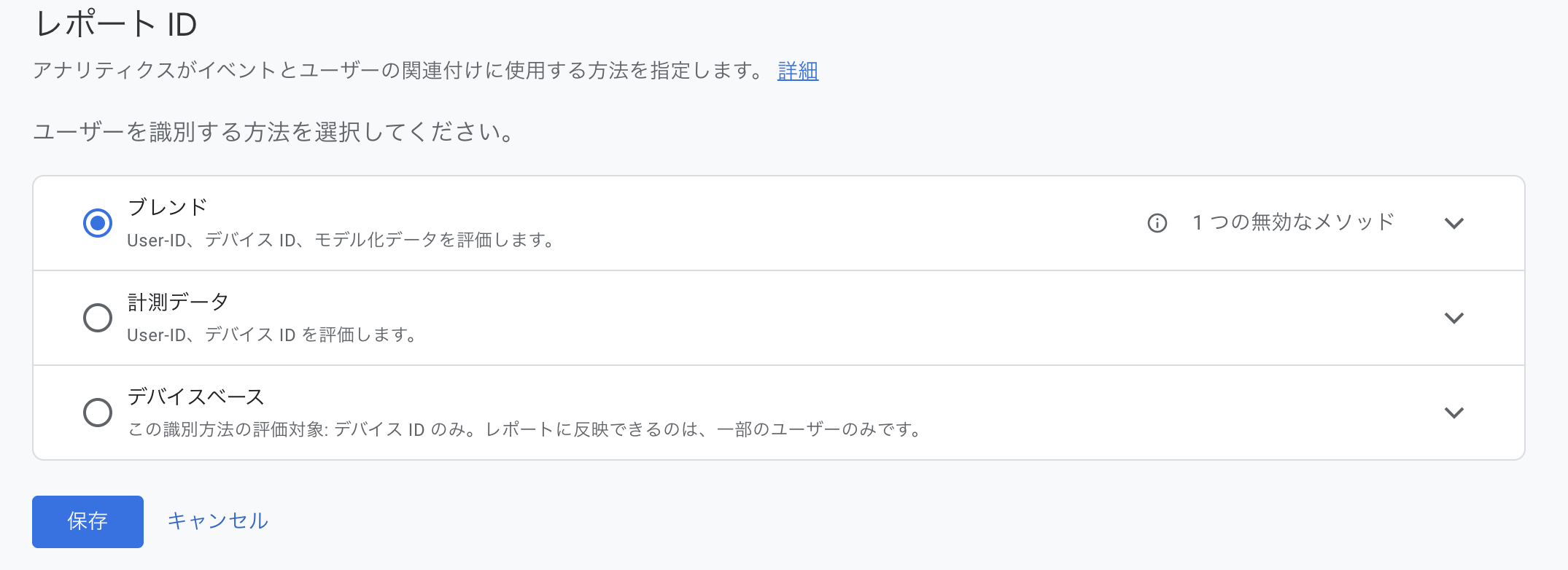Select the デバイスベース identity option
The image size is (1568, 570).
98,413
